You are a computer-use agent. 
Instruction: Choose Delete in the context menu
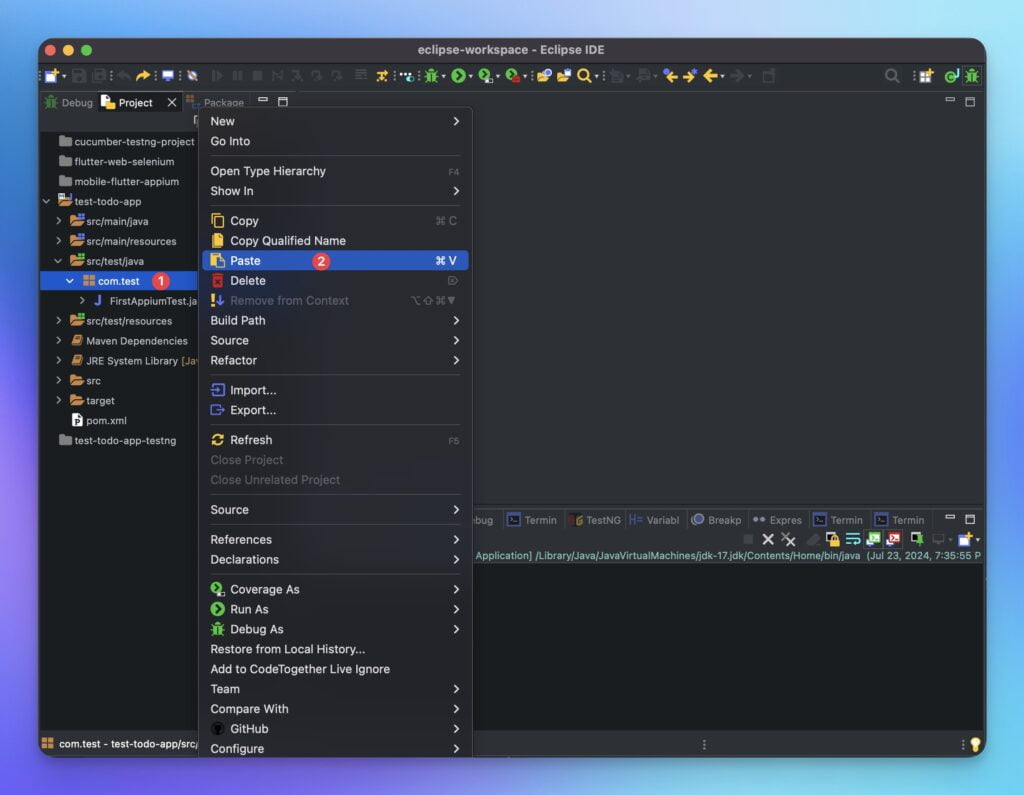click(x=334, y=280)
